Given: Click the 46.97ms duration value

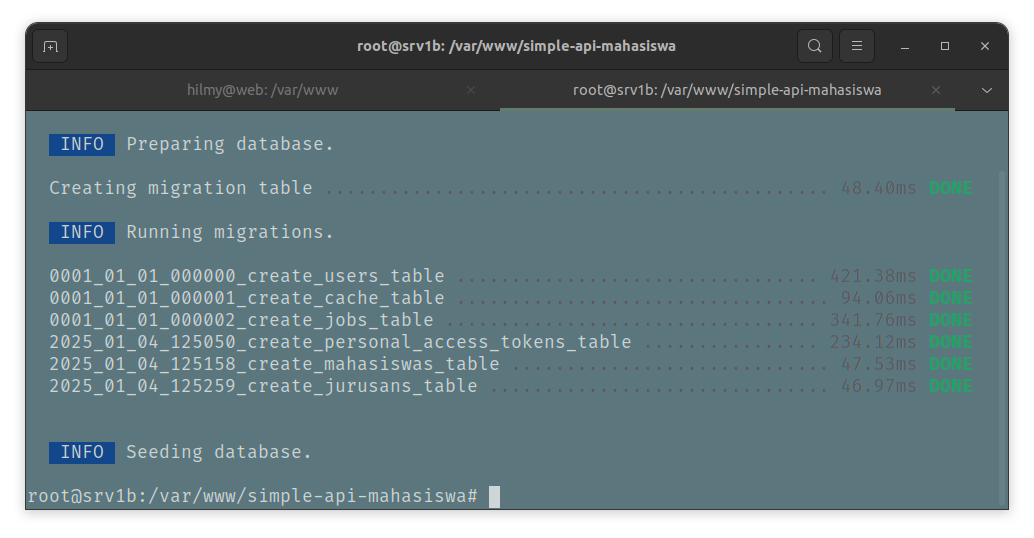Looking at the screenshot, I should click(878, 386).
